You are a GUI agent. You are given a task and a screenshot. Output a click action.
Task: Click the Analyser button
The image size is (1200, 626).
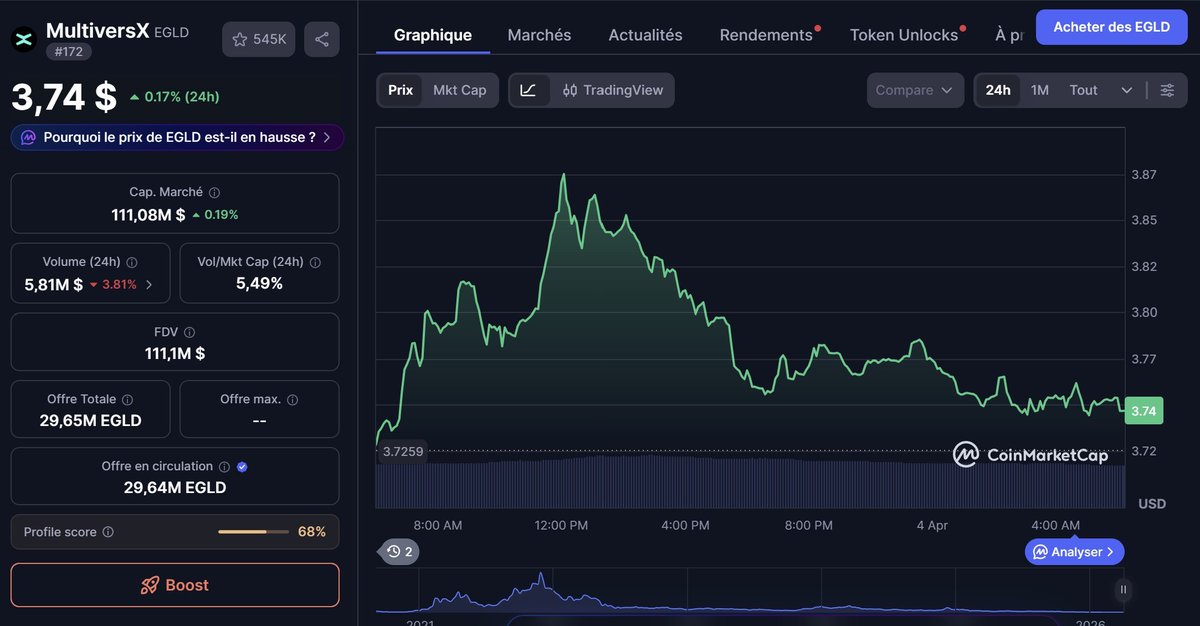[x=1074, y=552]
